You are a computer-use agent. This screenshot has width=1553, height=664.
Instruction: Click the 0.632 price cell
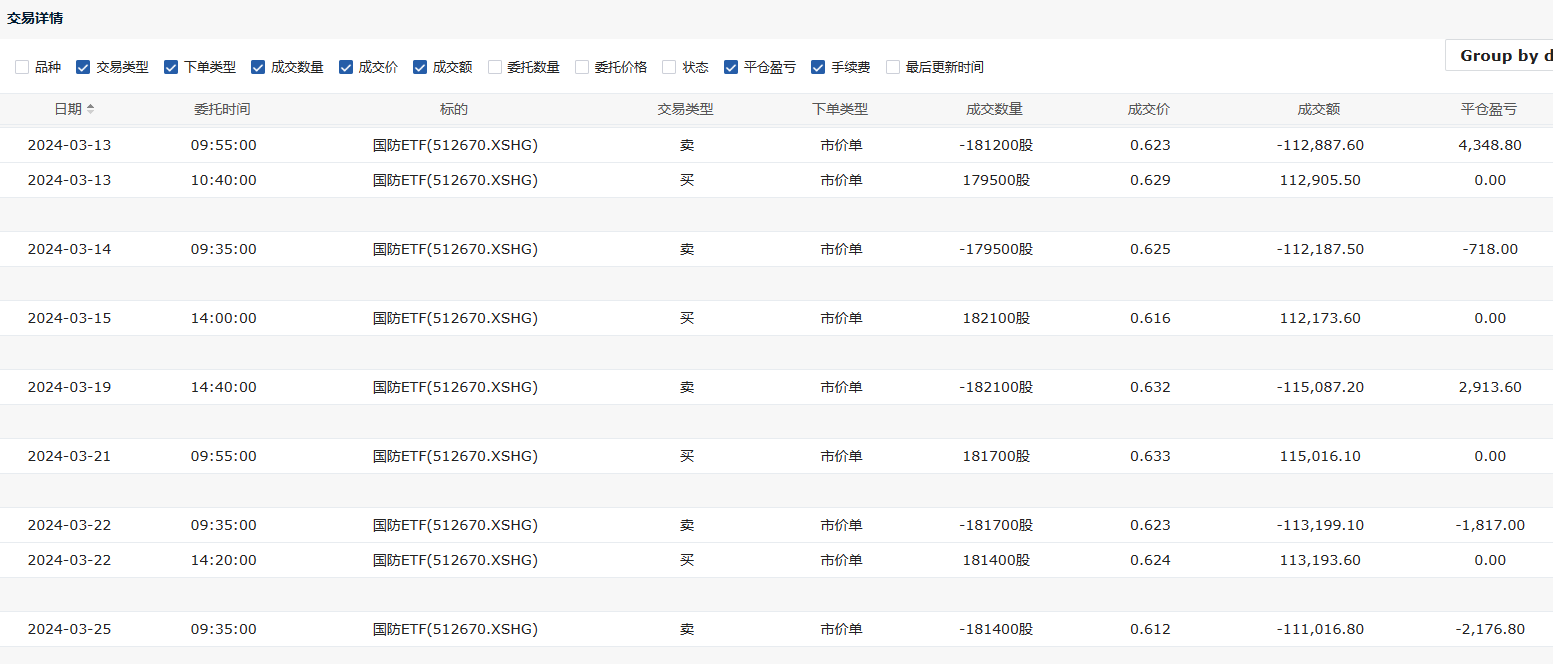[x=1150, y=387]
